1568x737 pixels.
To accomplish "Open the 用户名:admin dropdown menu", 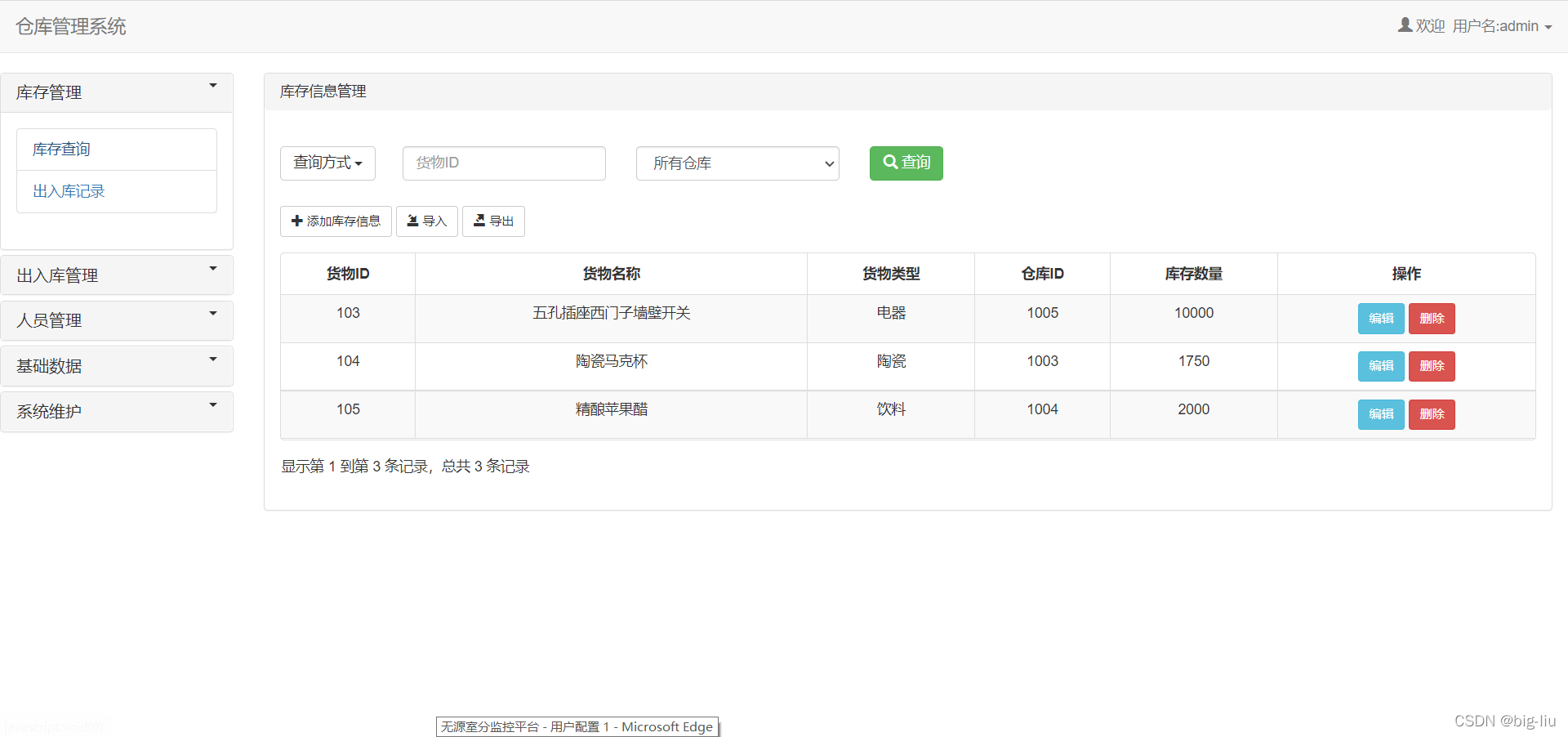I will [x=1502, y=26].
